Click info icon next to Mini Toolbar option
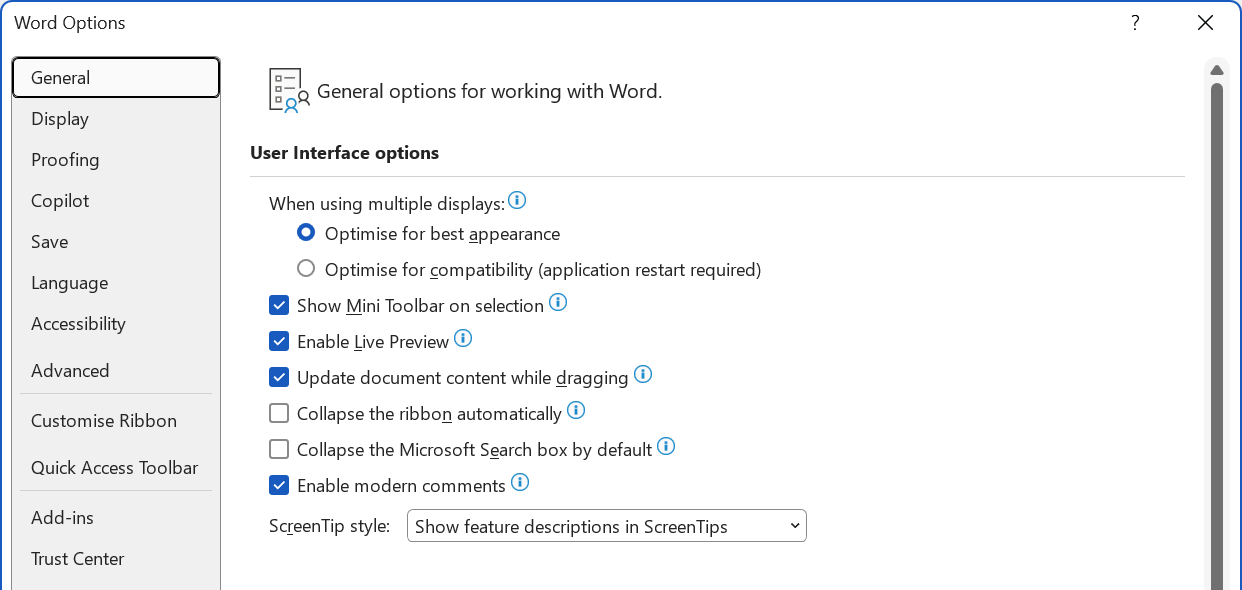Viewport: 1242px width, 590px height. [x=558, y=302]
